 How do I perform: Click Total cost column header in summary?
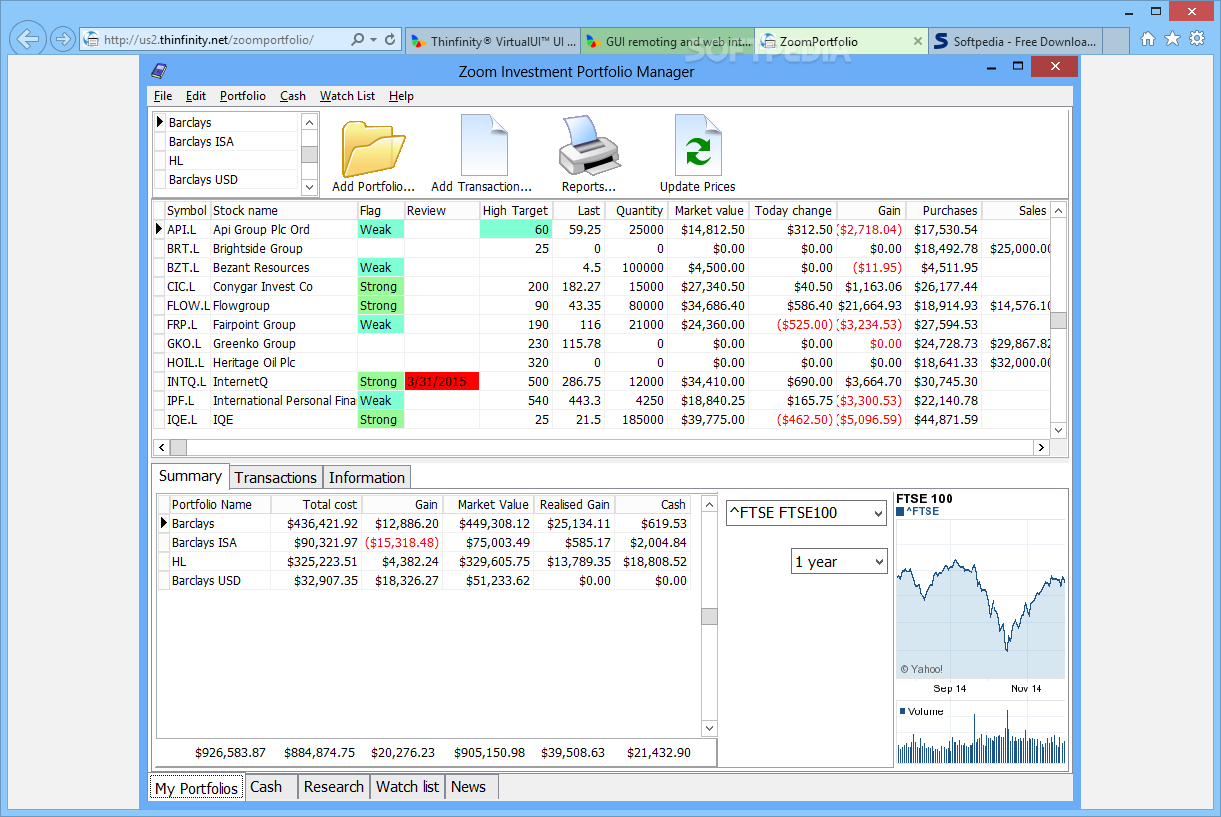316,504
